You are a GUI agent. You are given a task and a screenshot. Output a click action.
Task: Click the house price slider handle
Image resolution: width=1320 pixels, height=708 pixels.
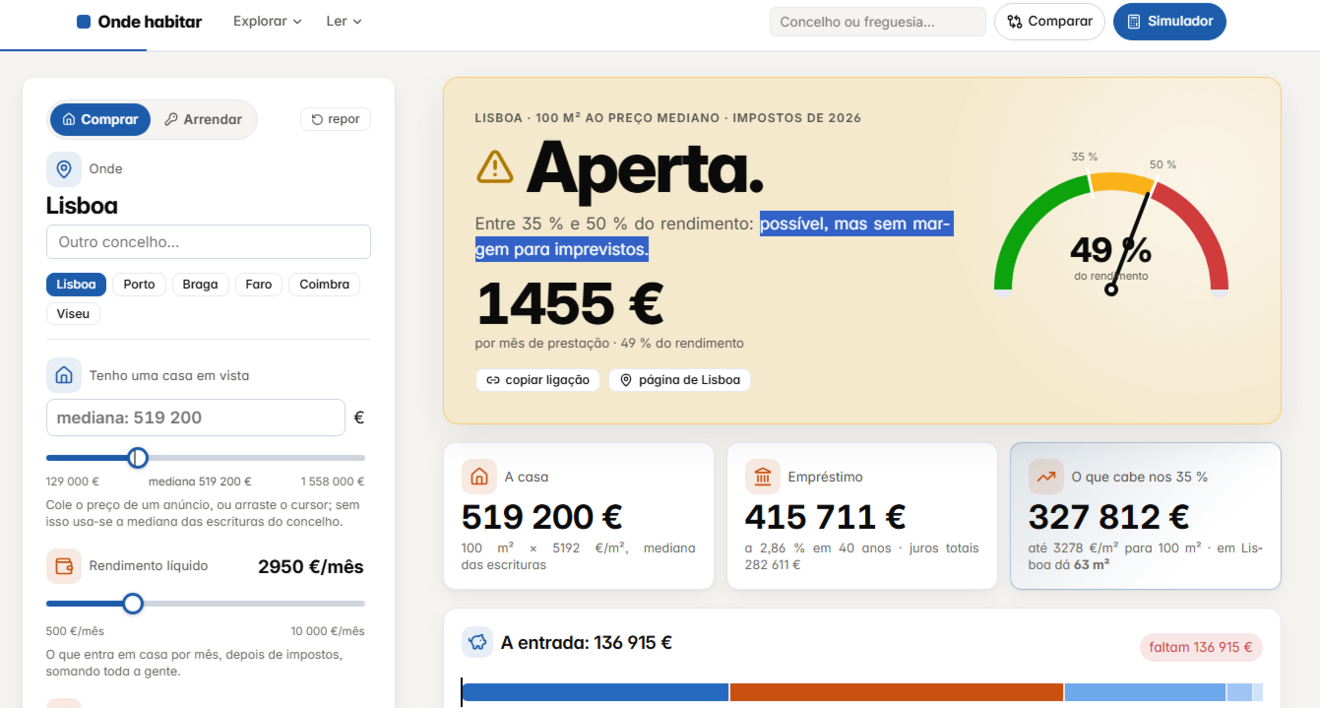pyautogui.click(x=138, y=458)
